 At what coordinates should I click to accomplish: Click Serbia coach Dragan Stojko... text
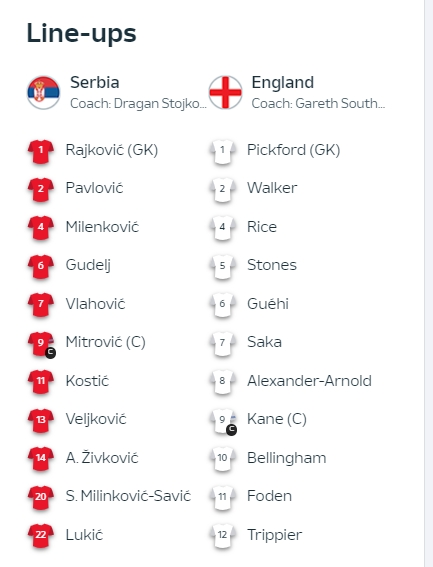[x=138, y=104]
